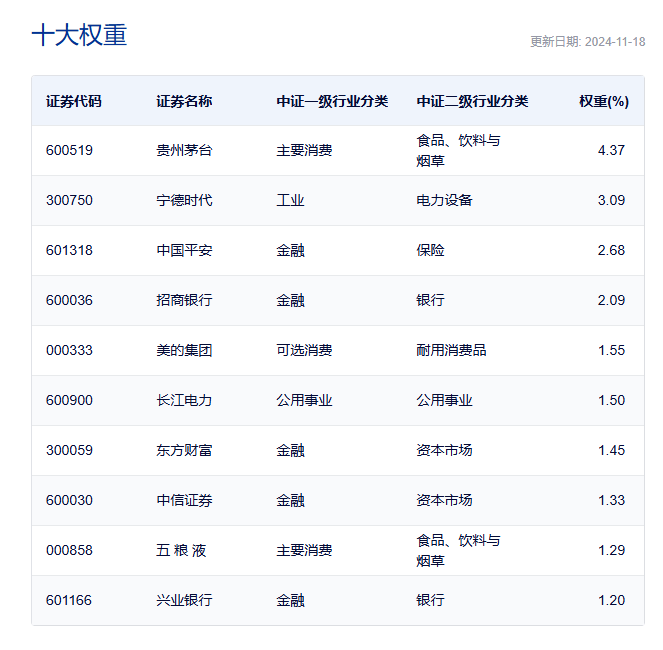
Task: Select 东方财富 stock name
Action: click(x=184, y=450)
